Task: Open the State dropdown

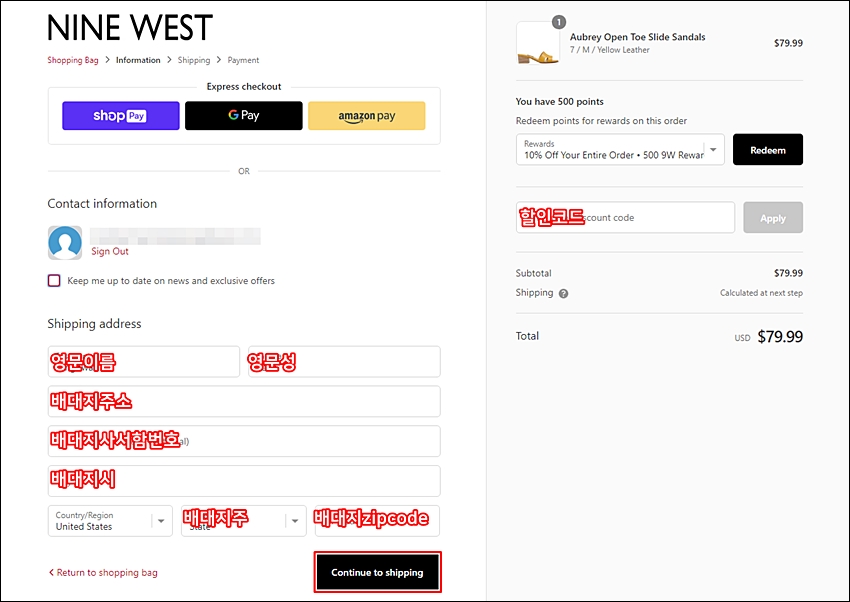Action: click(x=244, y=521)
